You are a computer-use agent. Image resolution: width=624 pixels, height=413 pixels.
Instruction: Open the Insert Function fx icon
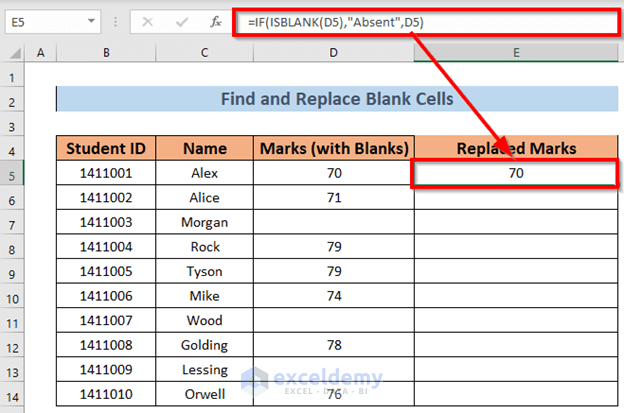[216, 22]
